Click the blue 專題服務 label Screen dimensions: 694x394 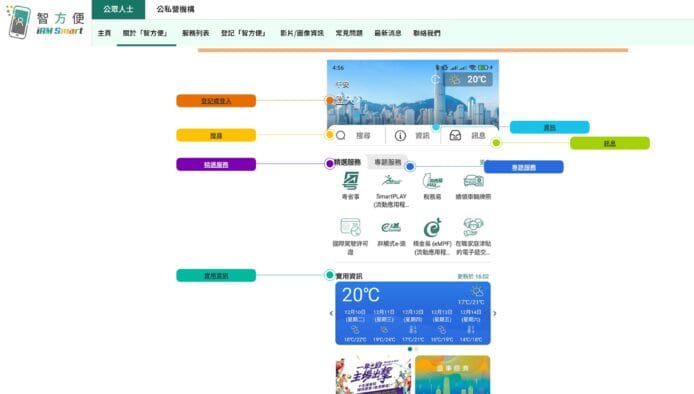pos(524,167)
